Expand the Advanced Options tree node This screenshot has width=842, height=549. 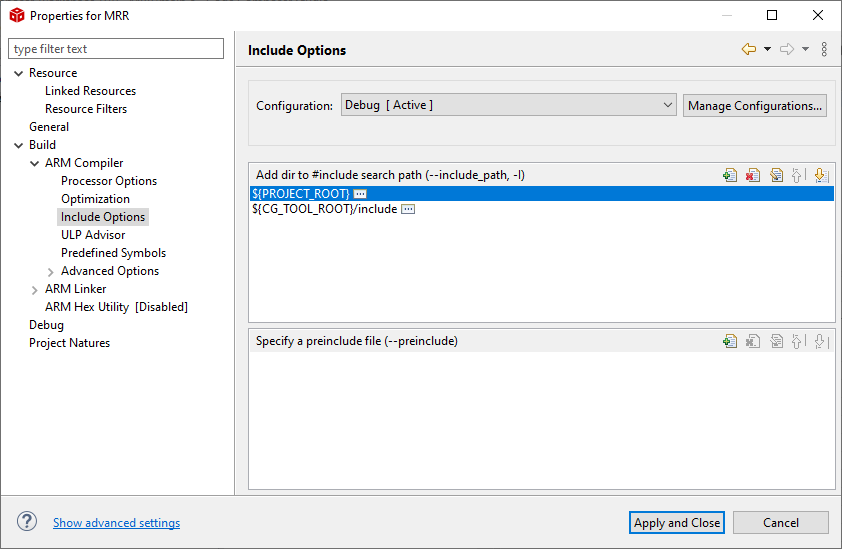(x=50, y=272)
